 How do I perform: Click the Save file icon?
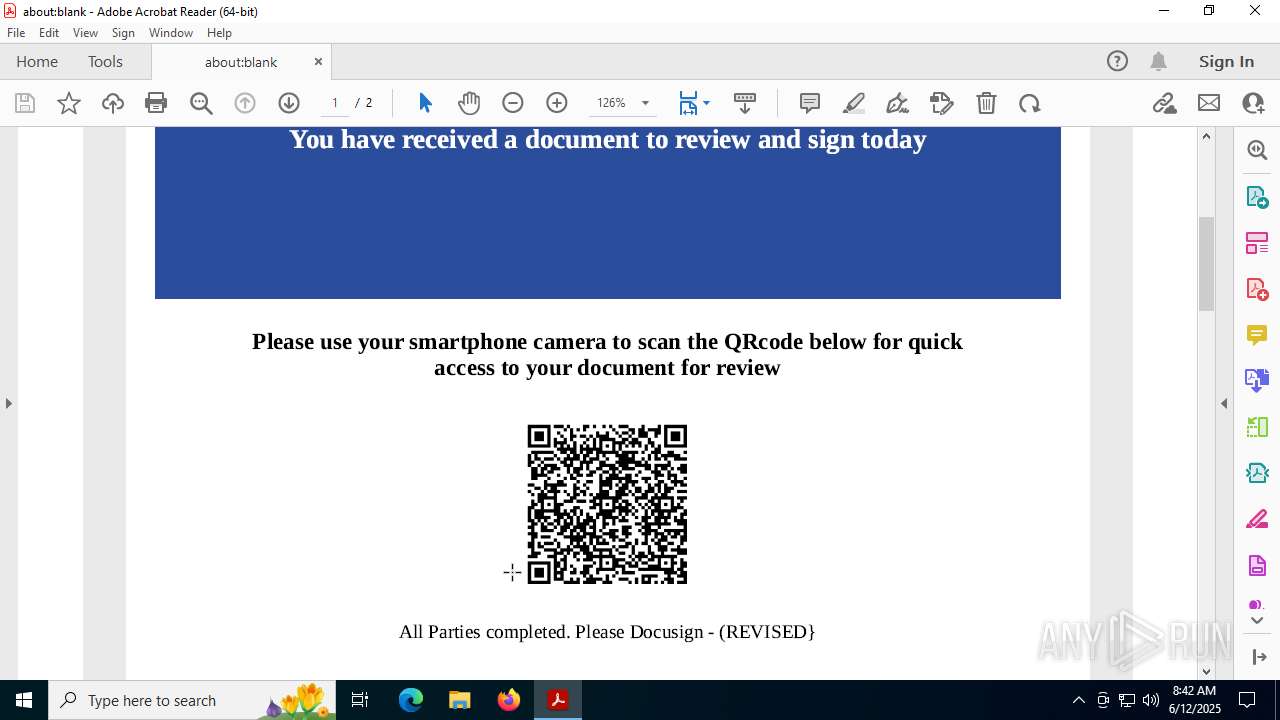tap(25, 103)
